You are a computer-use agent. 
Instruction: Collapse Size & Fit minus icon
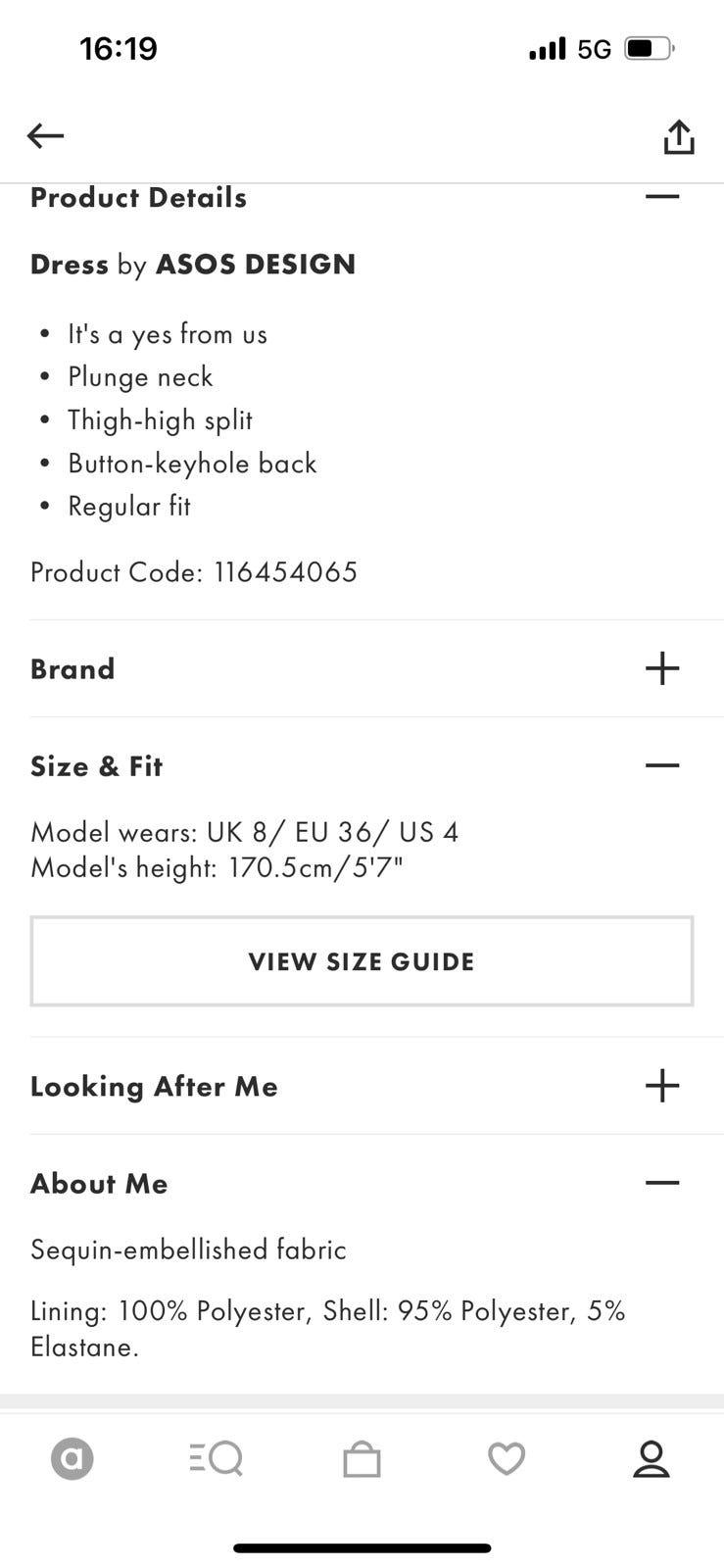pos(662,765)
